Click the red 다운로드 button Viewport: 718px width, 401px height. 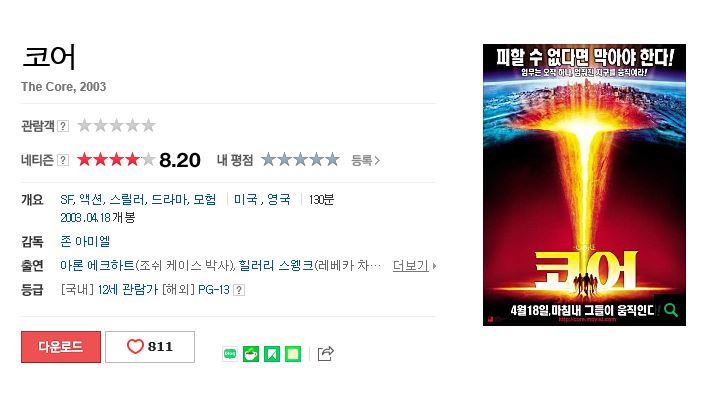click(61, 347)
